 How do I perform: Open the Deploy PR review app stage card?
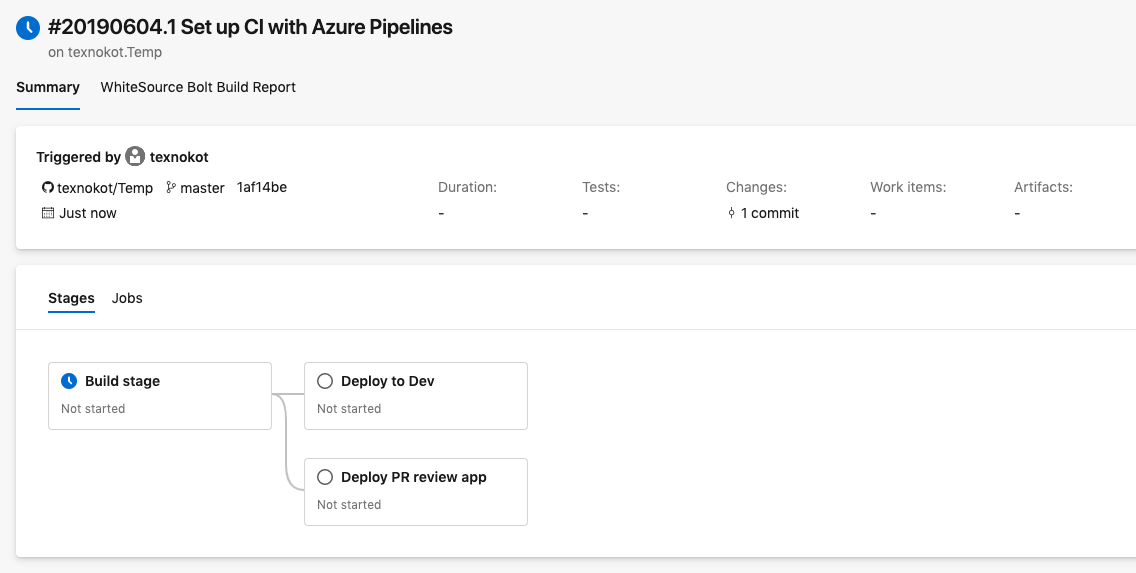[416, 492]
